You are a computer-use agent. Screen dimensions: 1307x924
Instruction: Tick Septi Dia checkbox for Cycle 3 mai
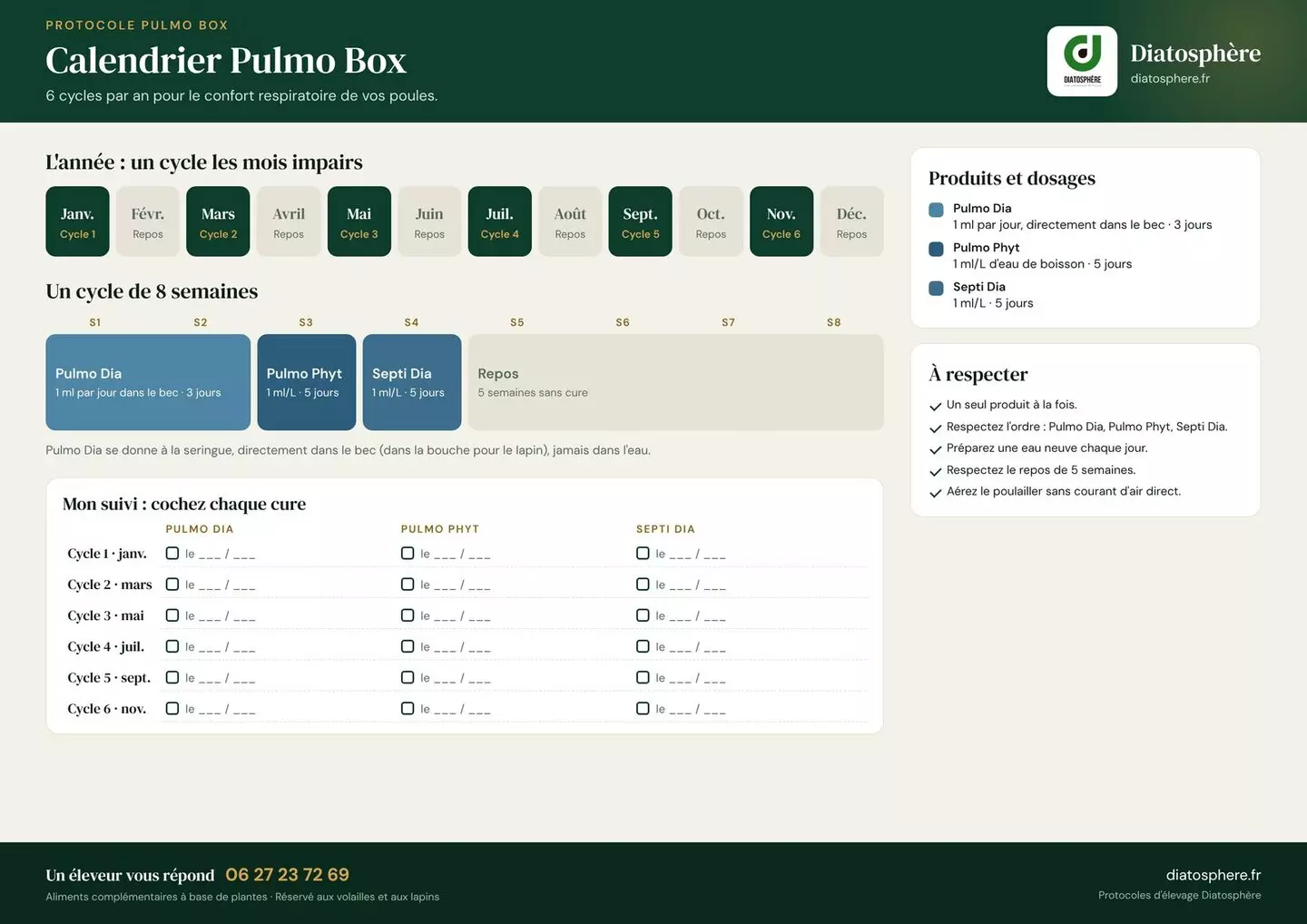point(643,615)
